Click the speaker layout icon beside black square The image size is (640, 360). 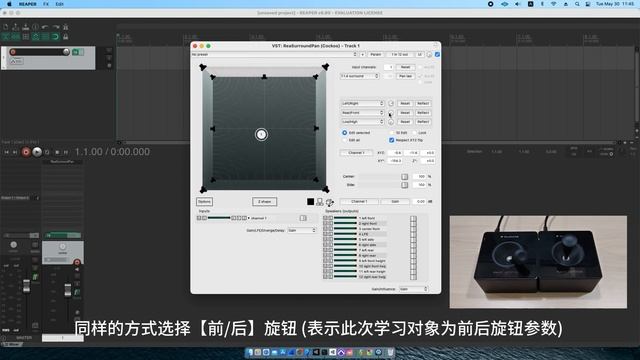[320, 202]
